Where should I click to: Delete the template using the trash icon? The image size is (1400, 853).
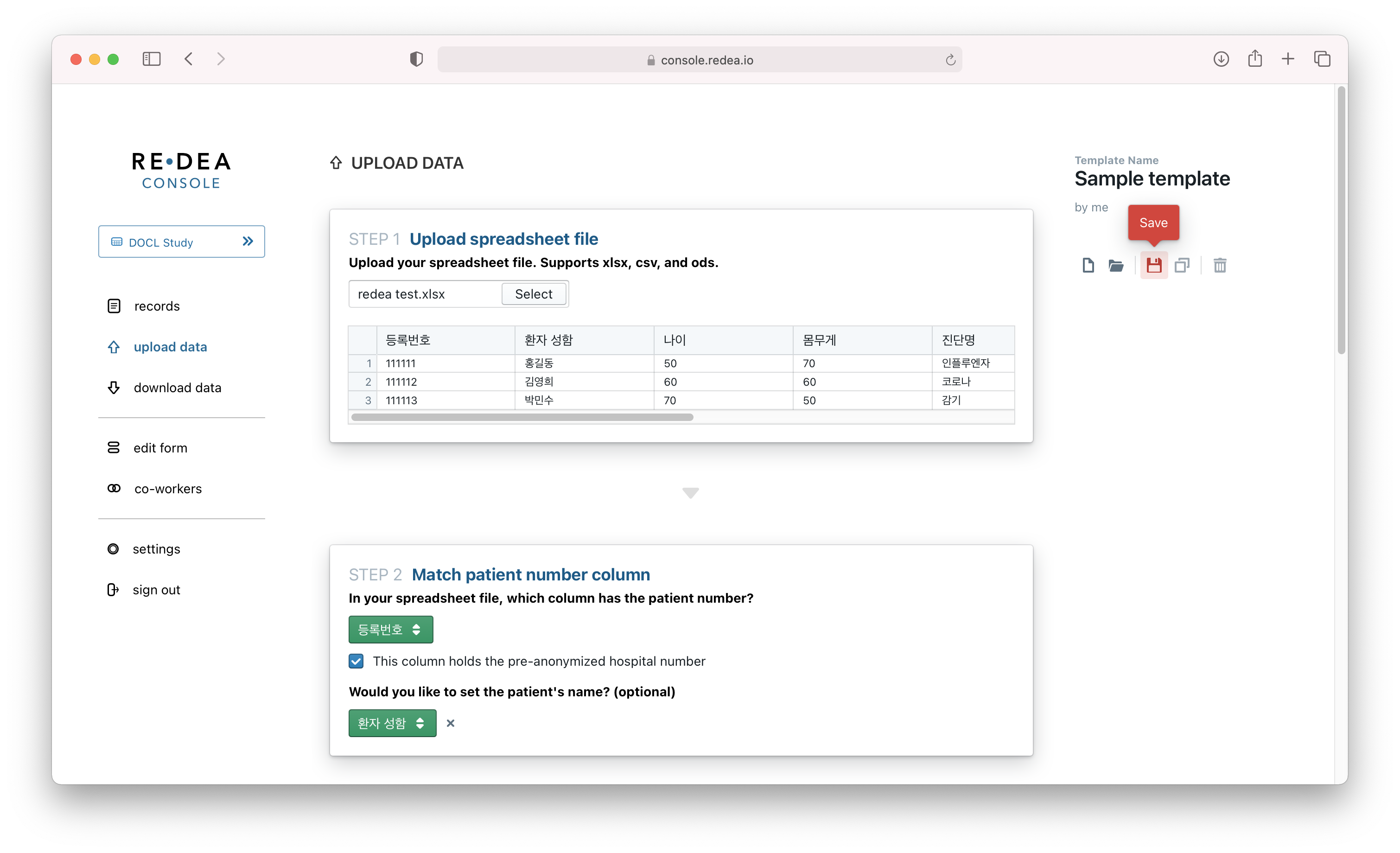[x=1220, y=265]
